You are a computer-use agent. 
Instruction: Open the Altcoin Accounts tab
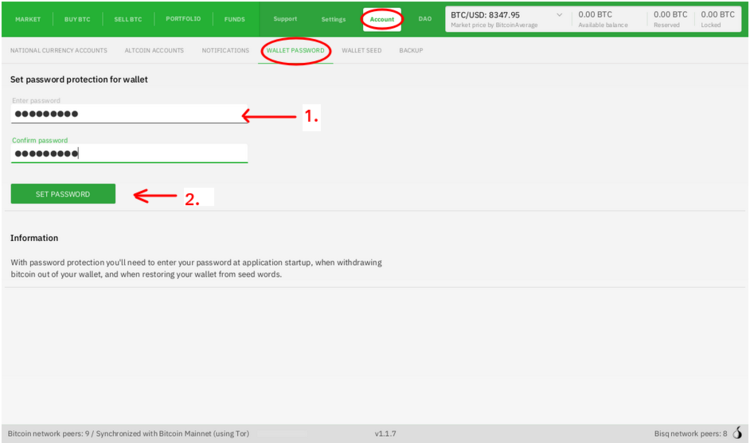(154, 50)
